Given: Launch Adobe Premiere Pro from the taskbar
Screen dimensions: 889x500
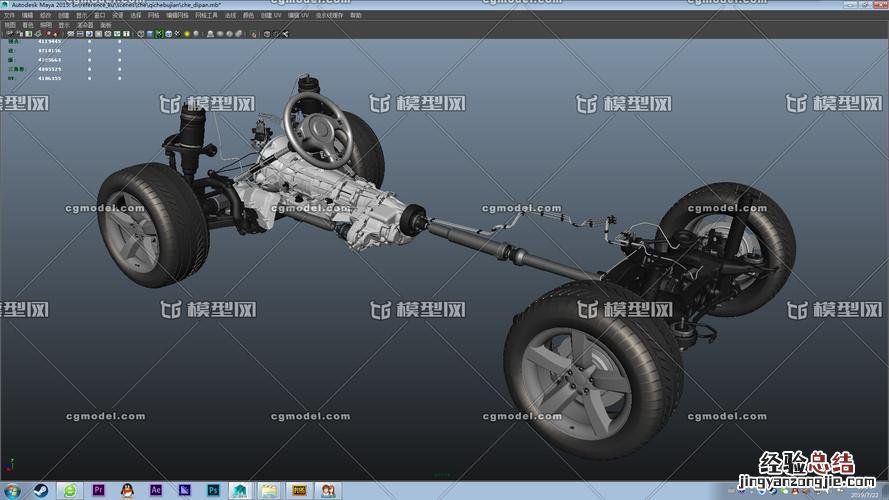Looking at the screenshot, I should [99, 490].
